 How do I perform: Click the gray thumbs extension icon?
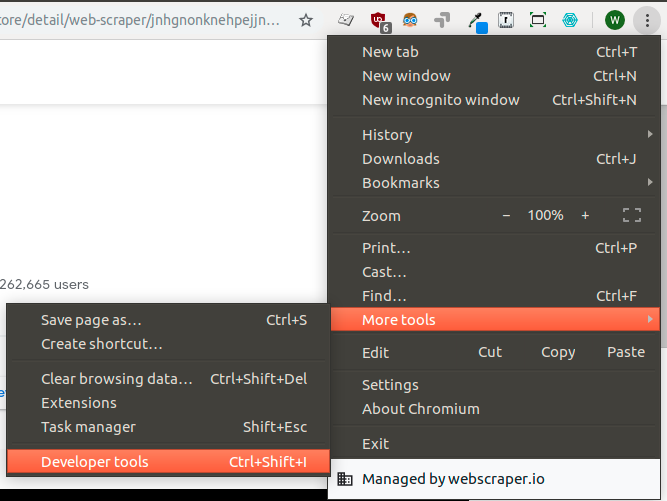pyautogui.click(x=442, y=20)
